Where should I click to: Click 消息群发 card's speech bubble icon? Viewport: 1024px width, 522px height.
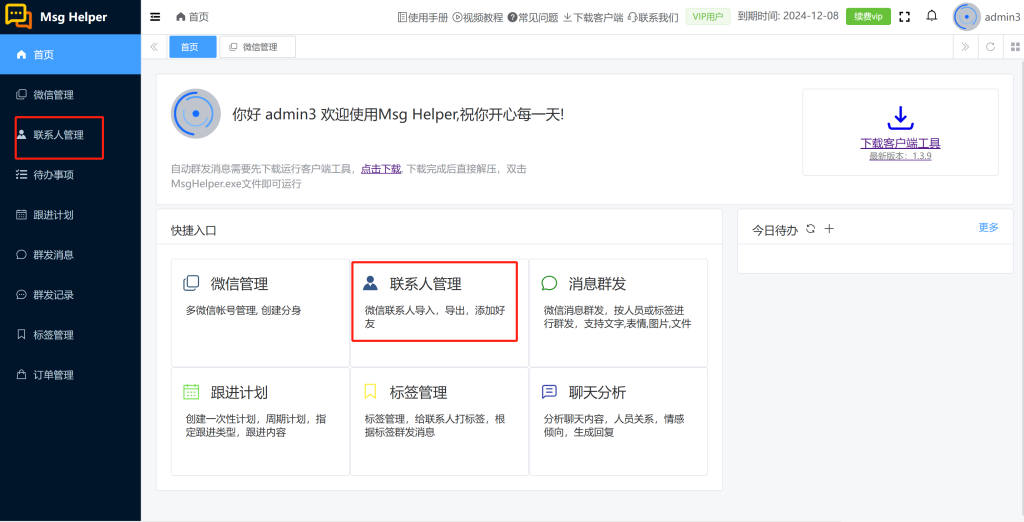pos(549,284)
